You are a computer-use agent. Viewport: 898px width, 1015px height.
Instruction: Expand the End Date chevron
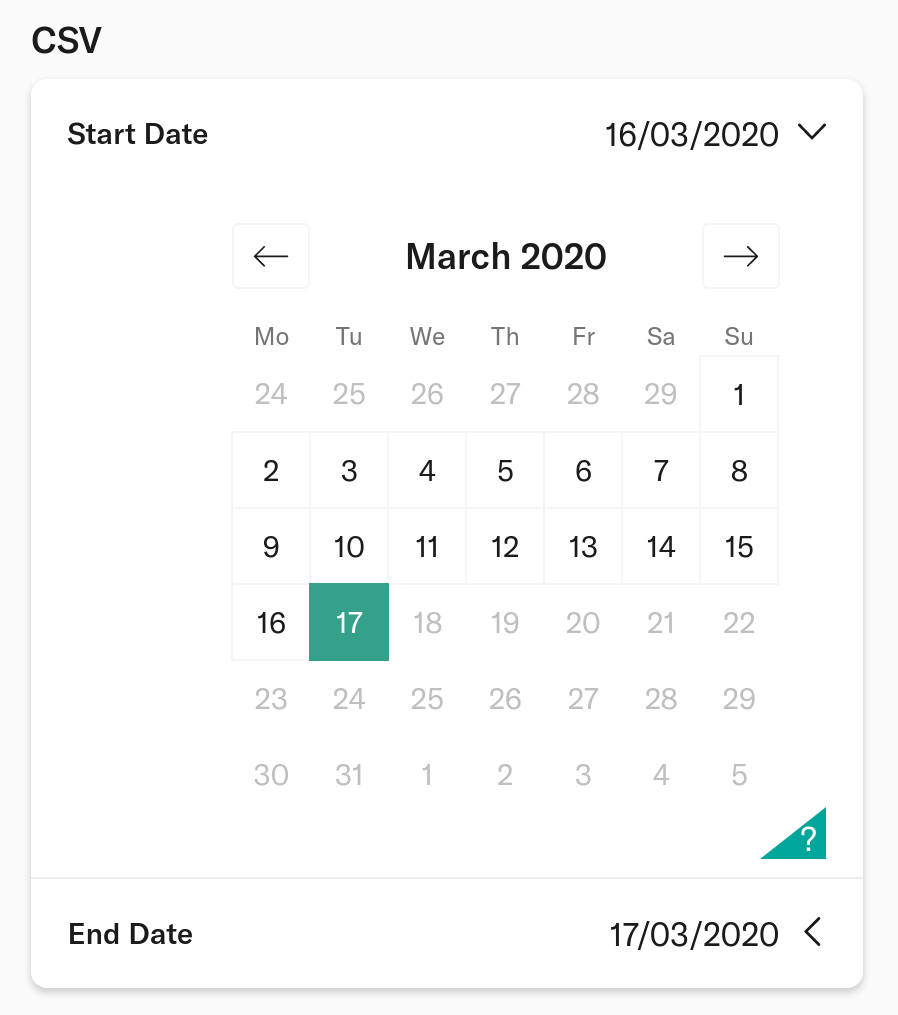(x=813, y=932)
